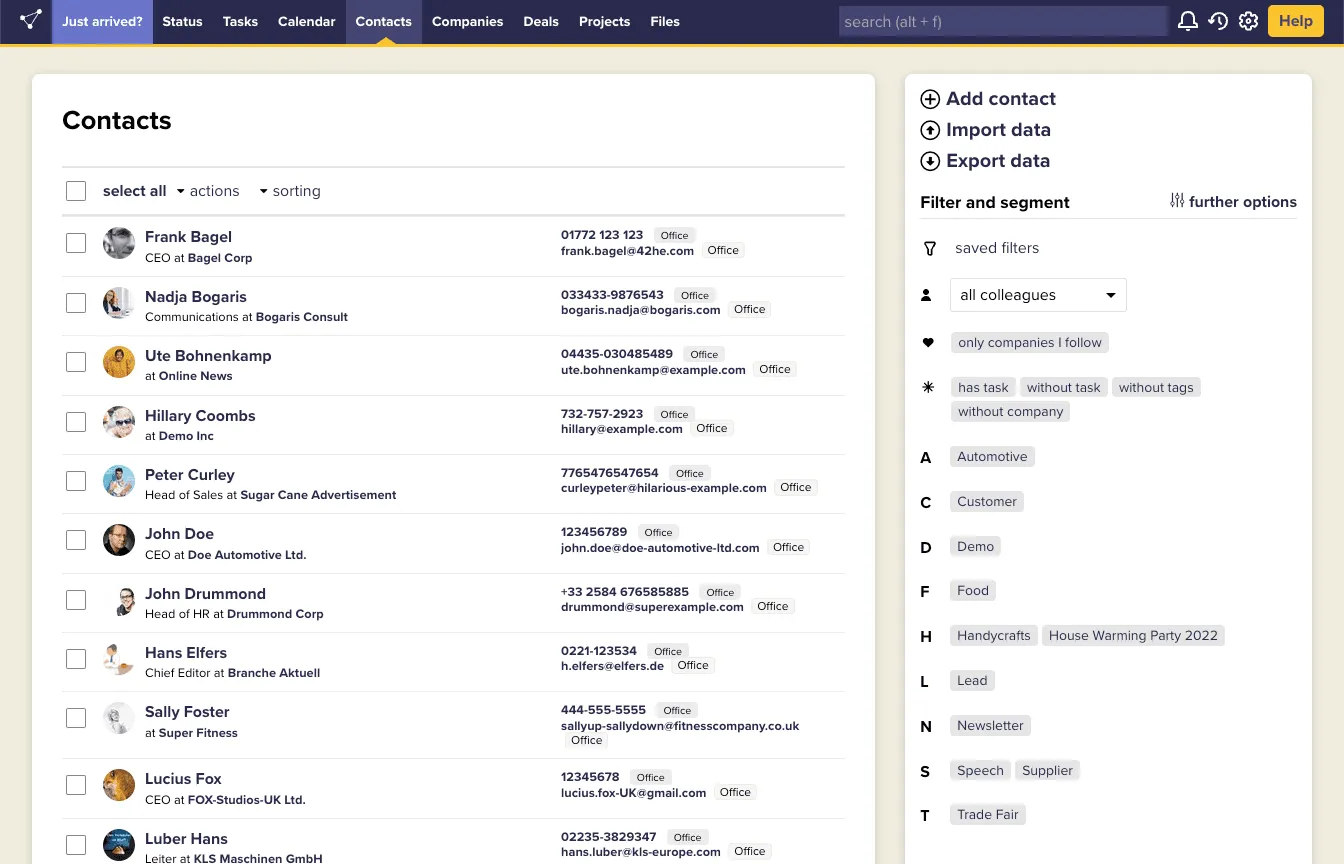Switch to the Deals tab
The height and width of the screenshot is (864, 1344).
point(541,21)
